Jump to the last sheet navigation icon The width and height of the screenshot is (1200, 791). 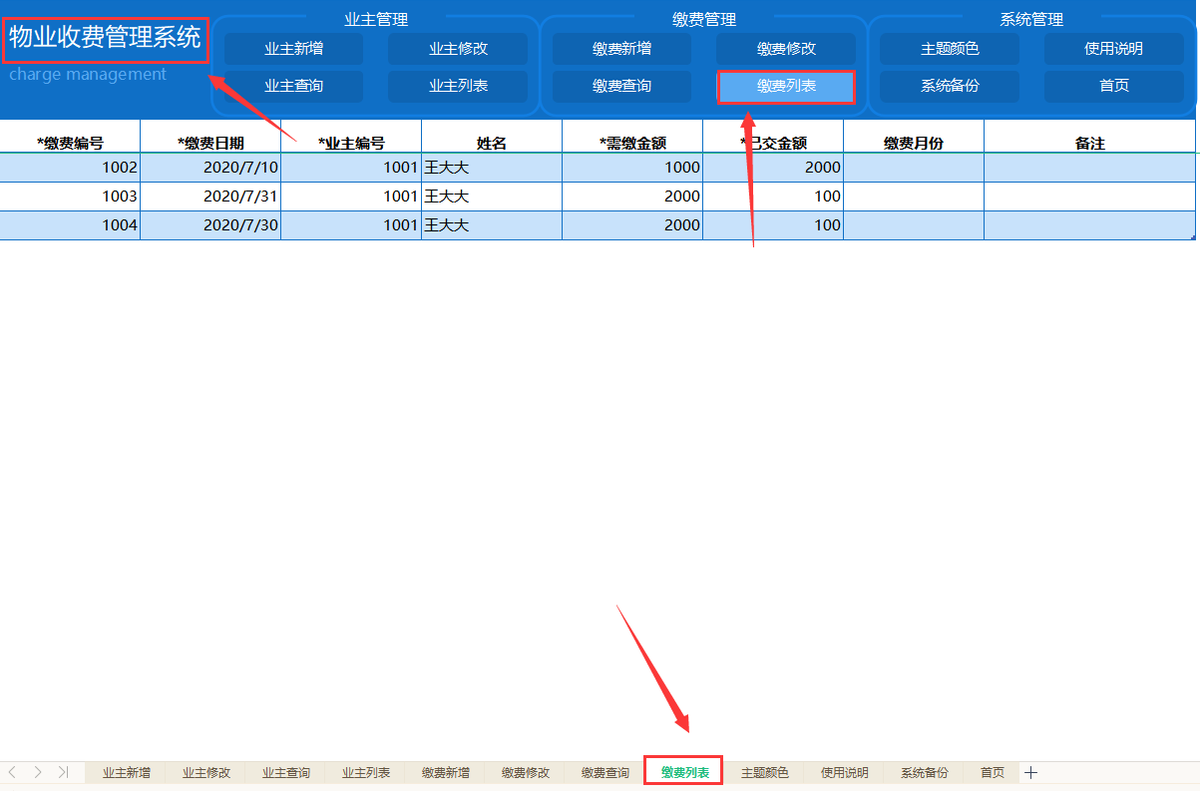(x=62, y=771)
